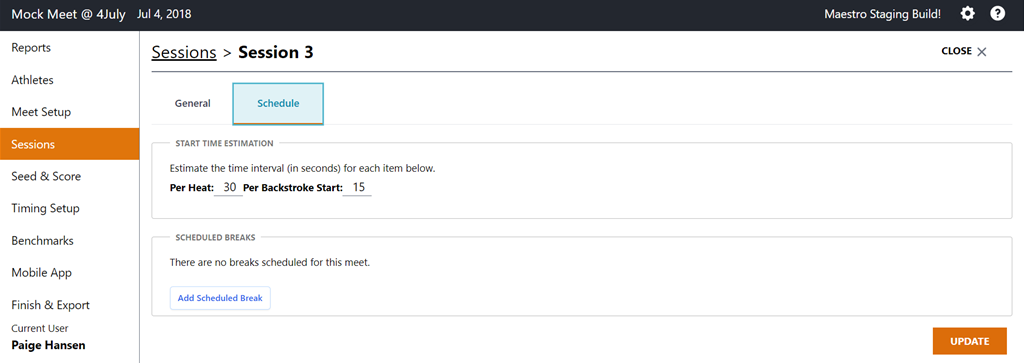Open the help question mark icon

(997, 14)
